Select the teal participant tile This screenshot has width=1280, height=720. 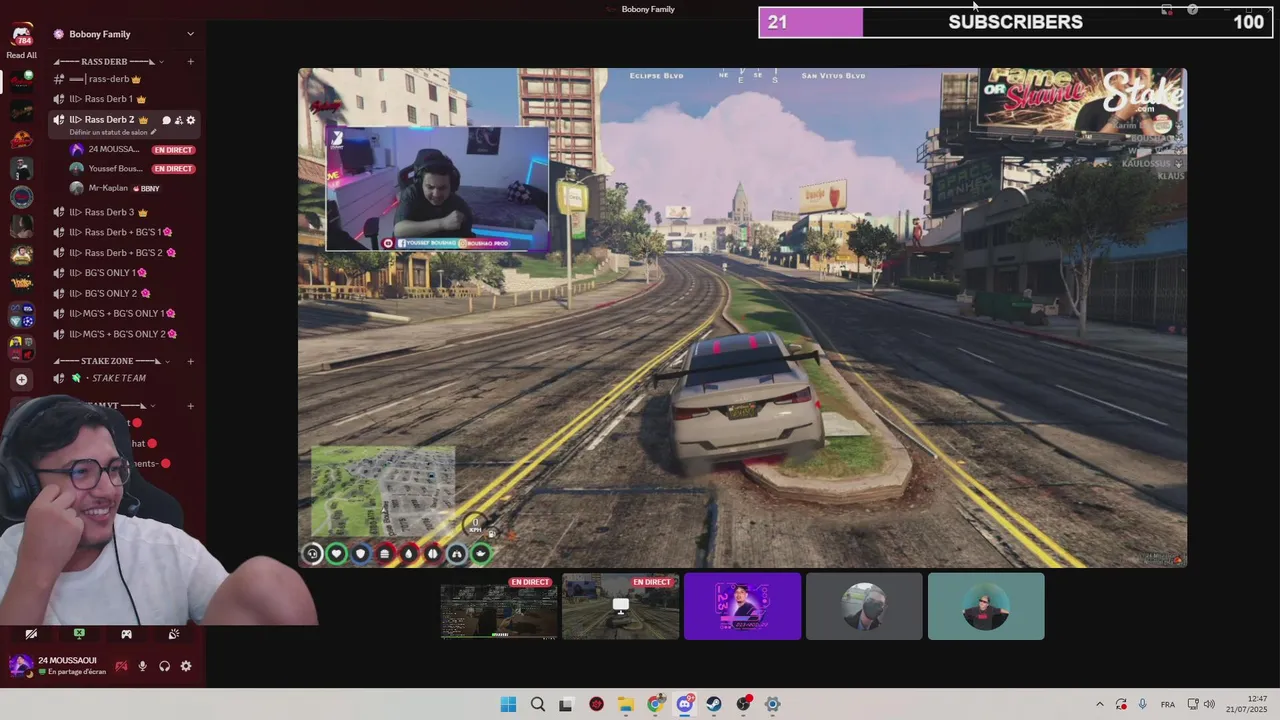986,606
